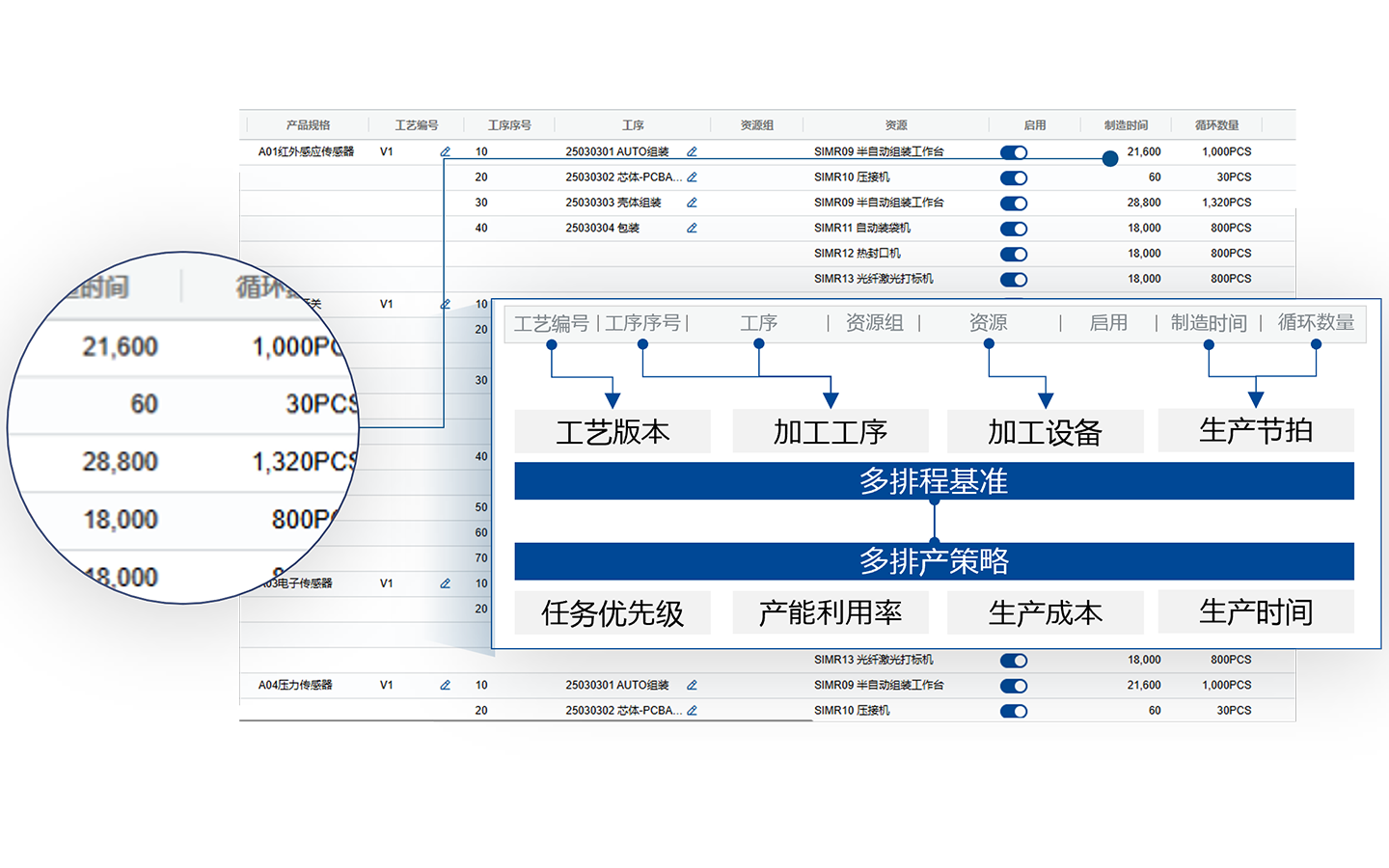
Task: Toggle SIMR13 光纤激光打标机 off
Action: click(x=1014, y=279)
